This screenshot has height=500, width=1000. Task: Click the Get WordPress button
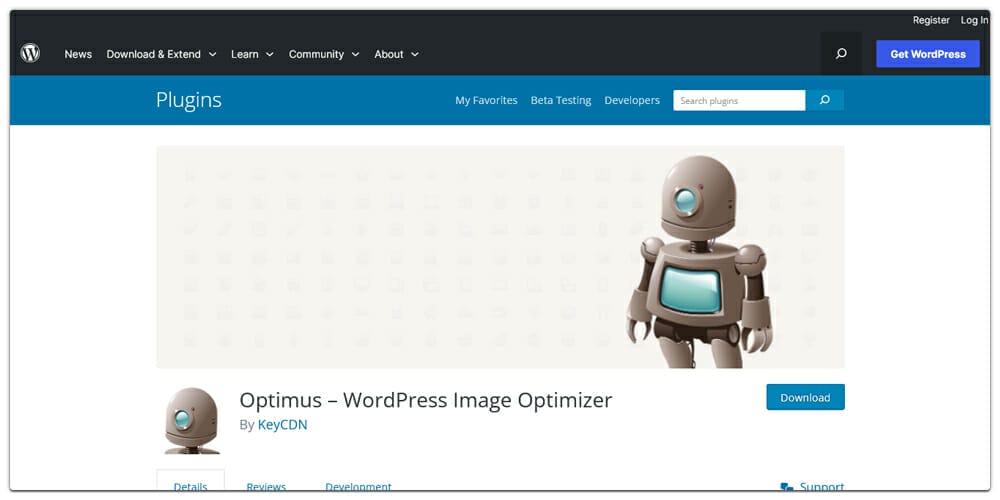click(928, 54)
